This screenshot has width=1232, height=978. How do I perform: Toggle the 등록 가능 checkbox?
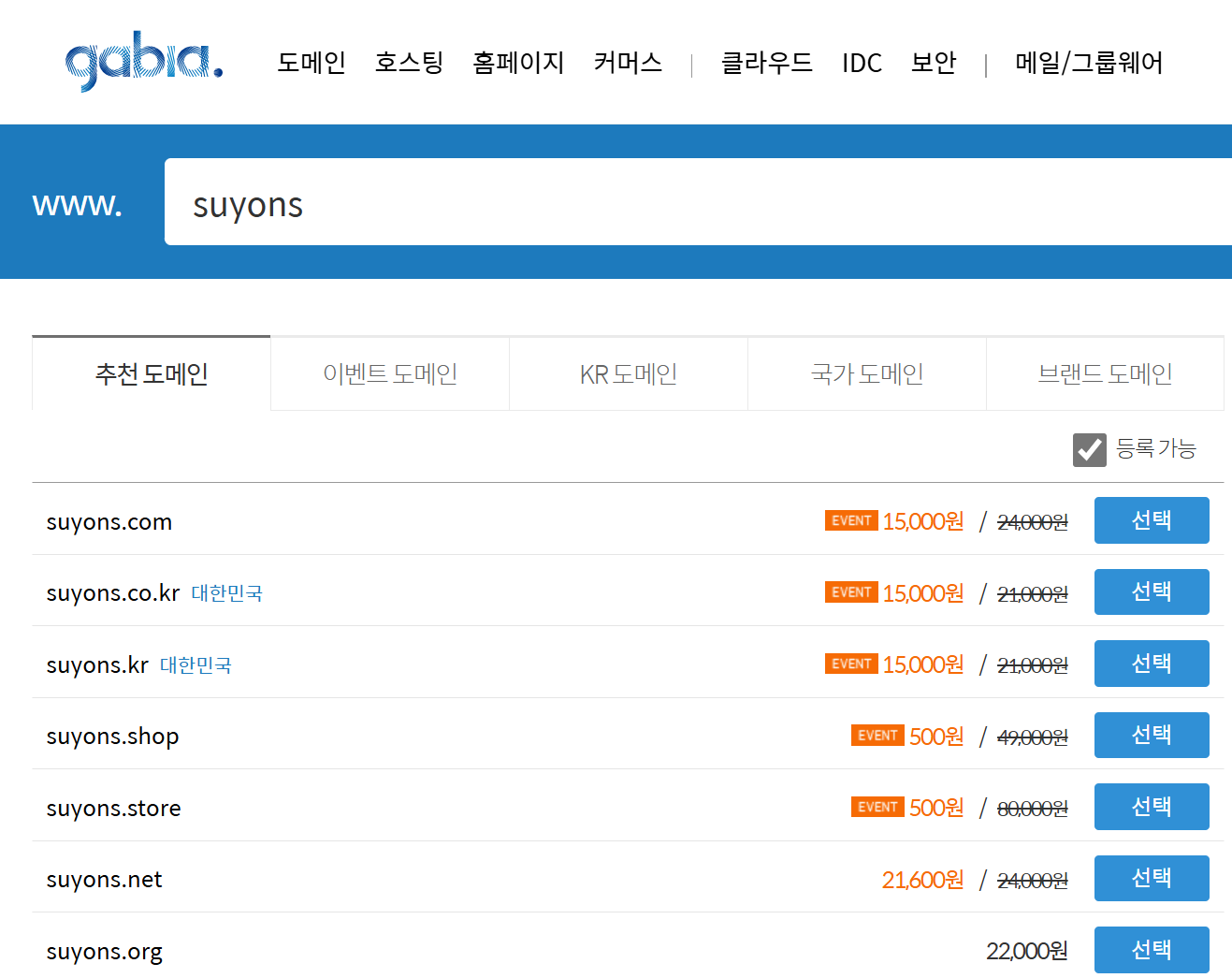[x=1090, y=450]
